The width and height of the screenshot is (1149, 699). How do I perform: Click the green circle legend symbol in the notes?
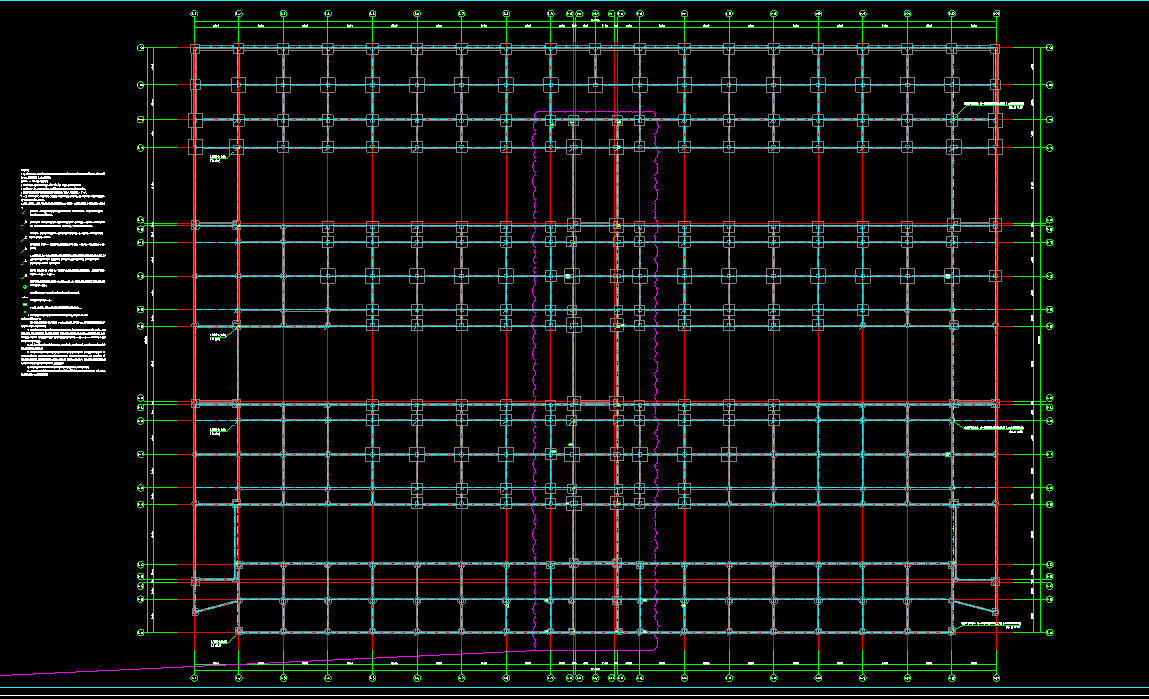click(x=26, y=289)
